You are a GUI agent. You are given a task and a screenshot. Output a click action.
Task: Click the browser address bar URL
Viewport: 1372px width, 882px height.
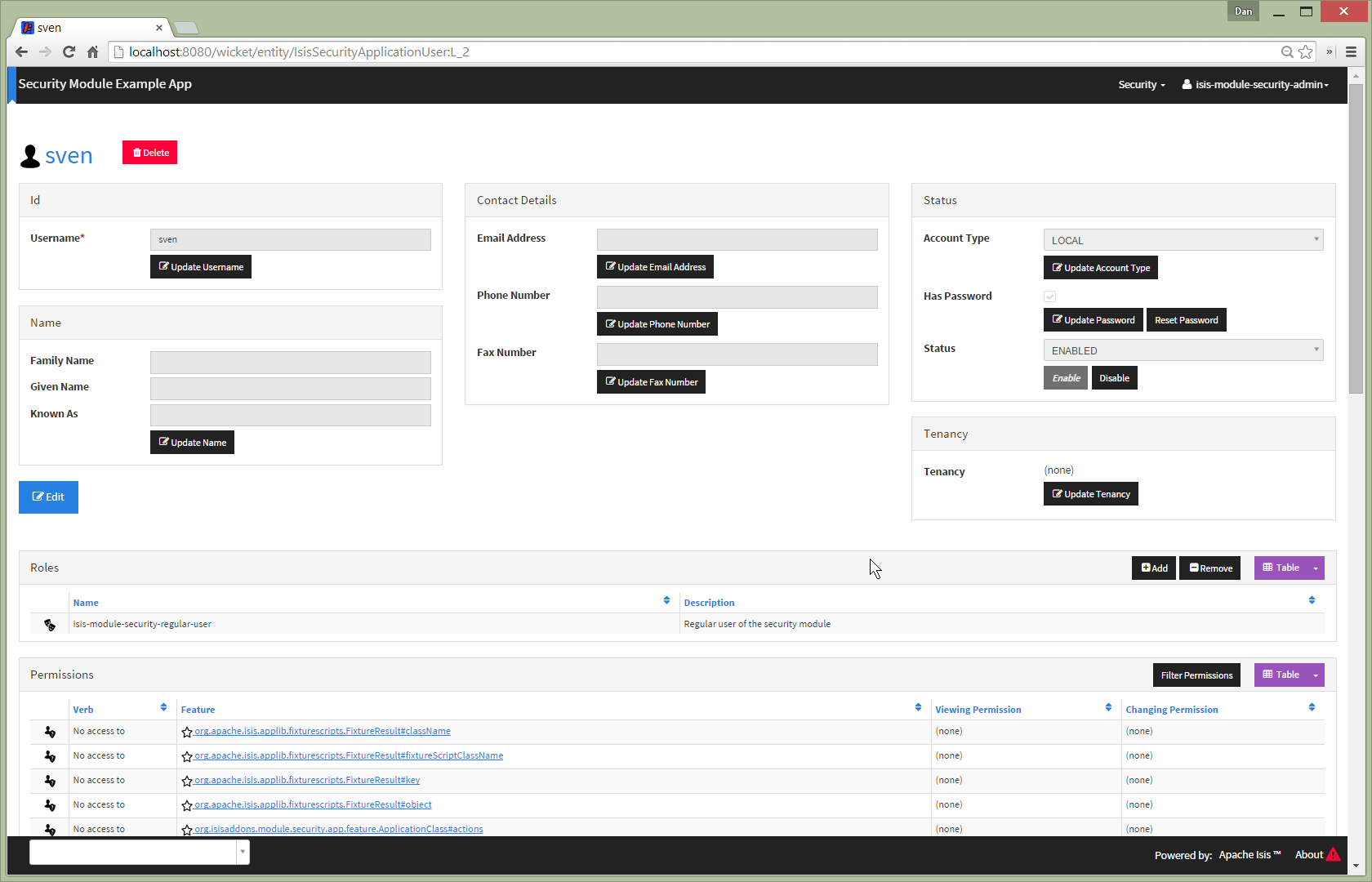point(299,52)
